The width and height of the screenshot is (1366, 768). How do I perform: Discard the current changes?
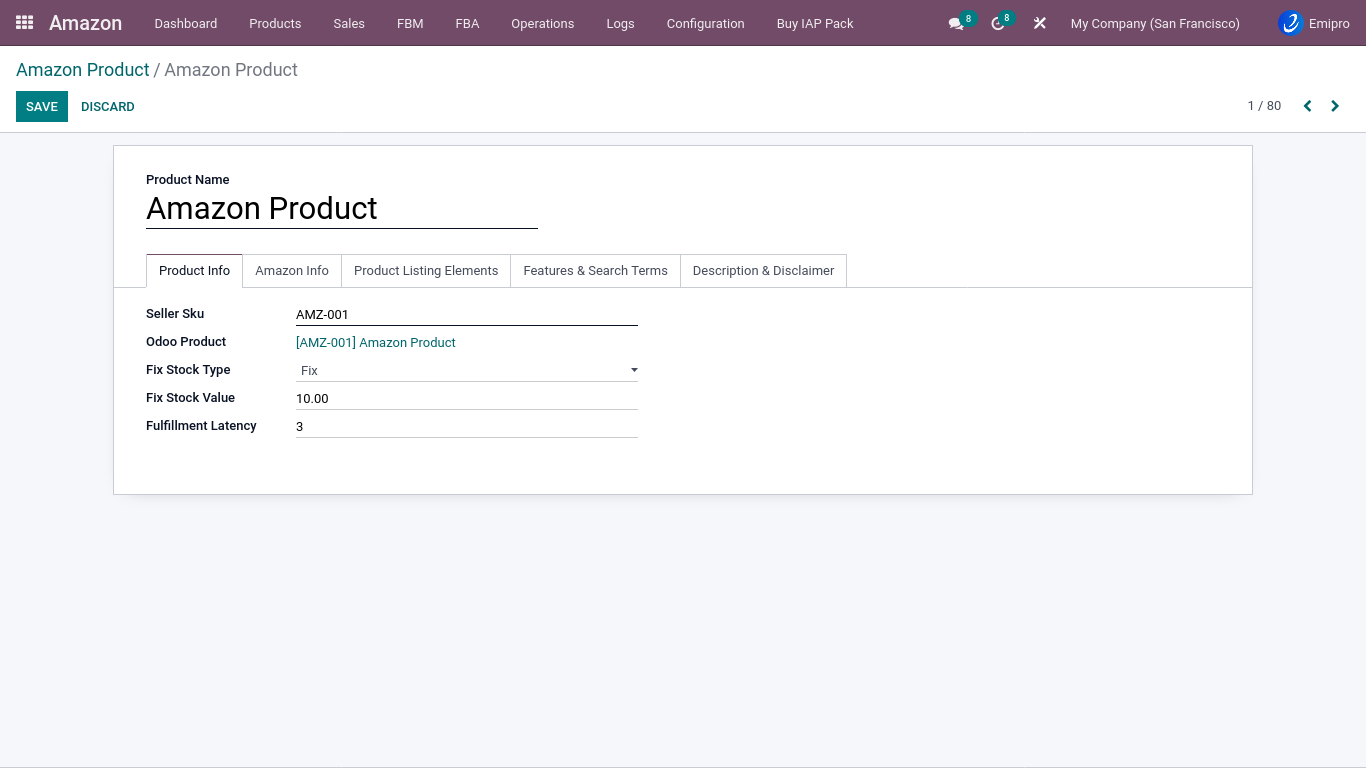click(107, 107)
